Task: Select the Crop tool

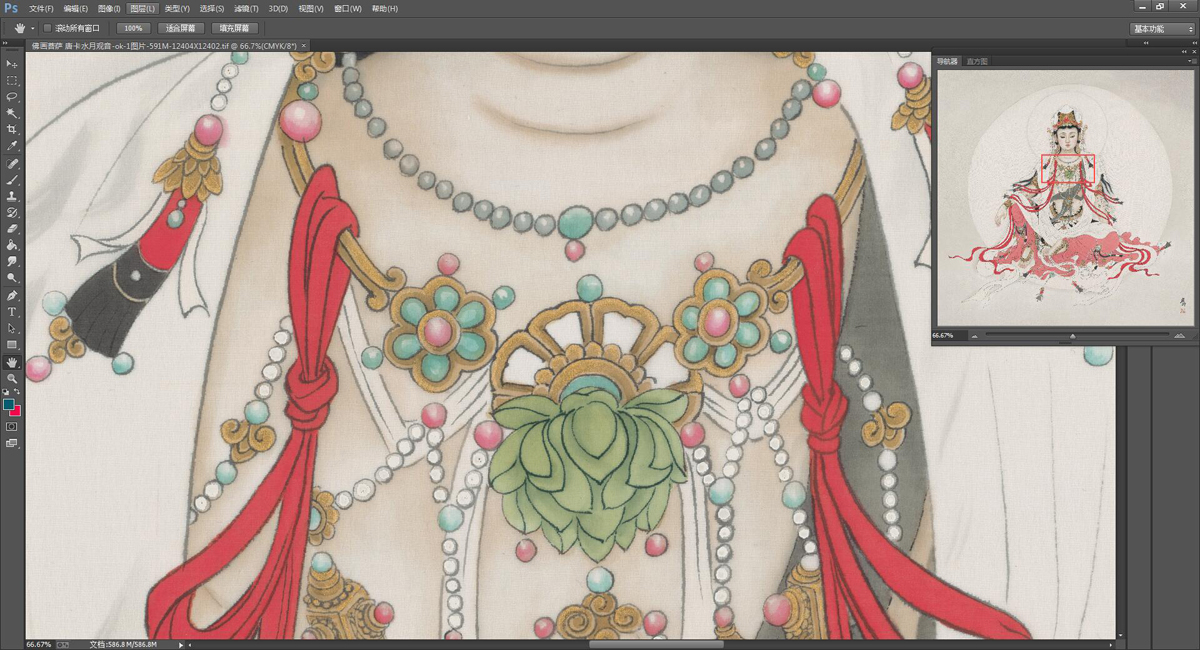Action: [12, 129]
